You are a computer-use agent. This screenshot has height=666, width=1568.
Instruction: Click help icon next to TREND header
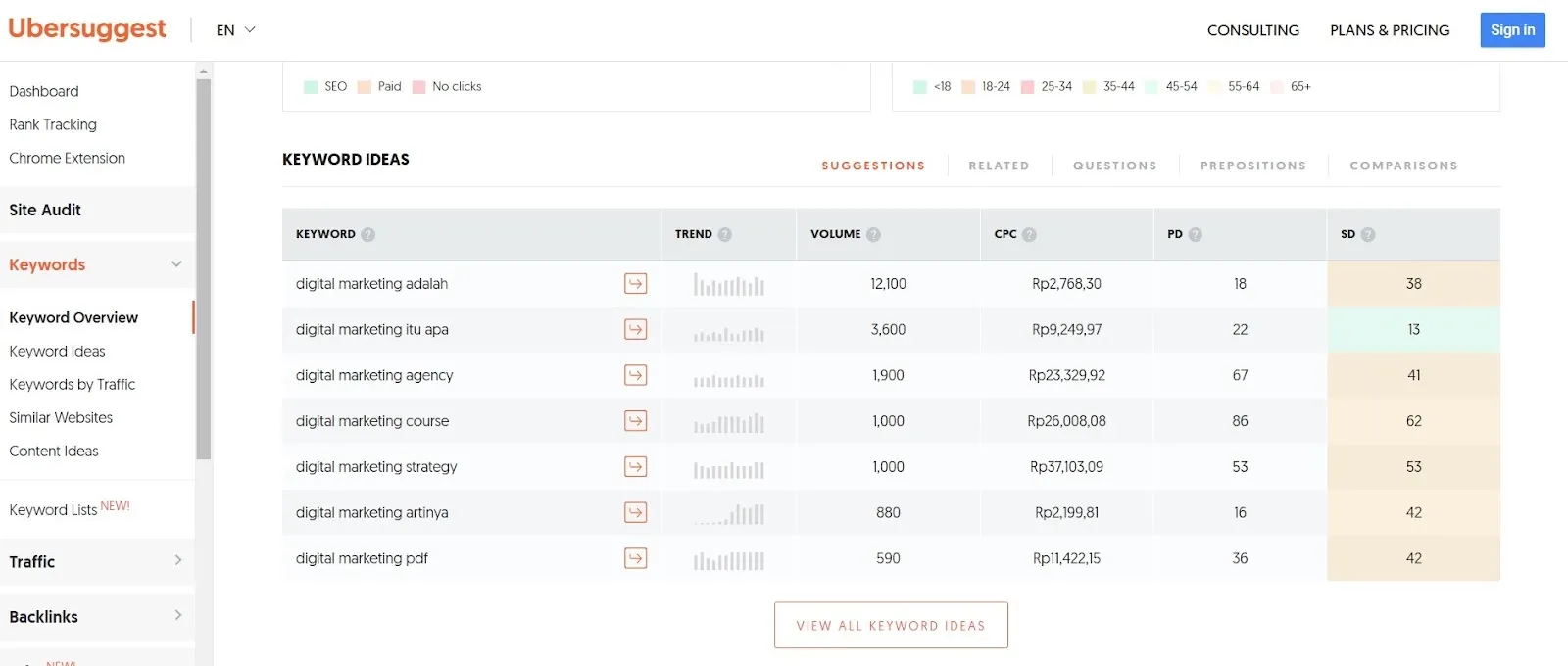[x=724, y=234]
